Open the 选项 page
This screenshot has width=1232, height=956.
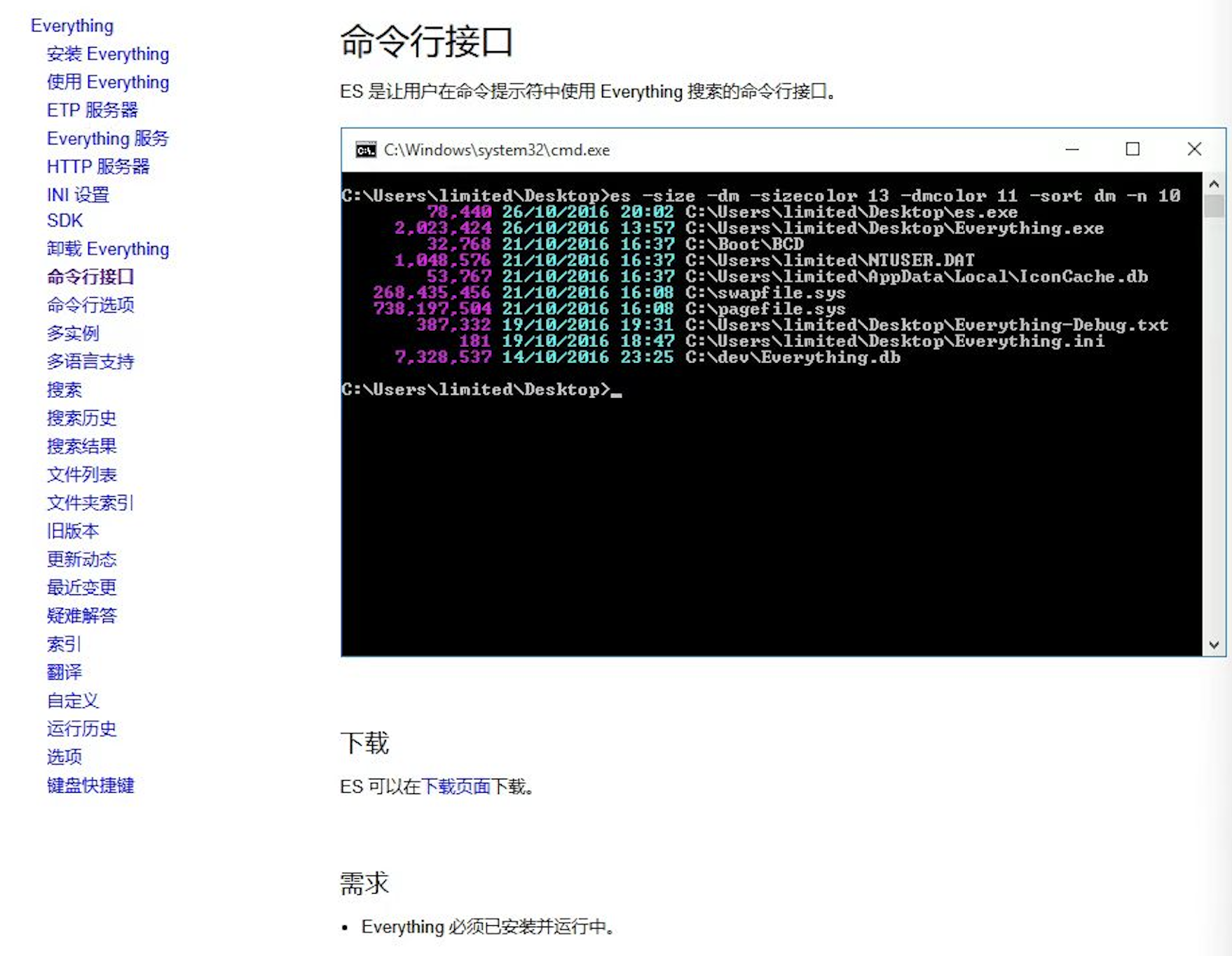(64, 756)
